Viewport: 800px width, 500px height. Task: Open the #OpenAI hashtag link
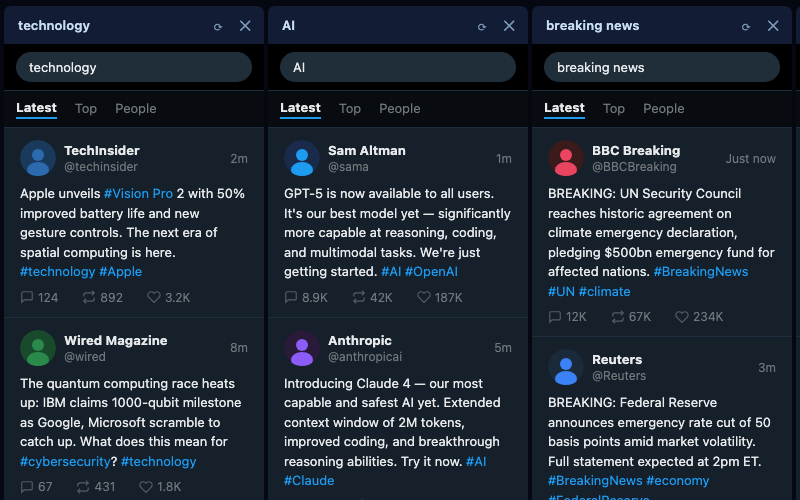point(431,272)
